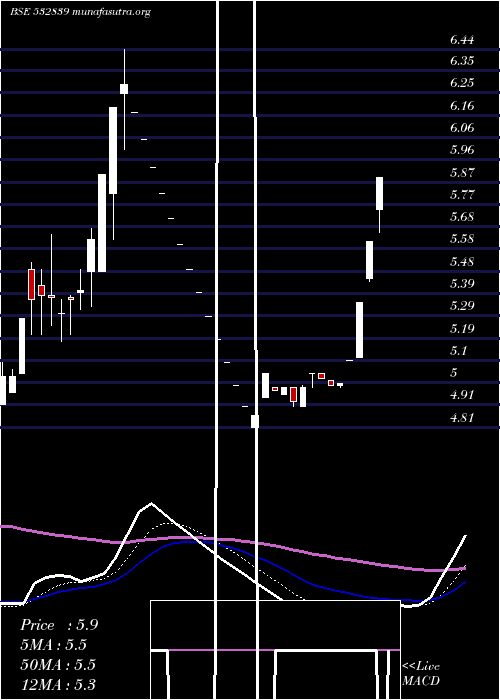Viewport: 500px width, 700px height.
Task: Click the first large red candlestick near 5.48
Action: tap(31, 284)
